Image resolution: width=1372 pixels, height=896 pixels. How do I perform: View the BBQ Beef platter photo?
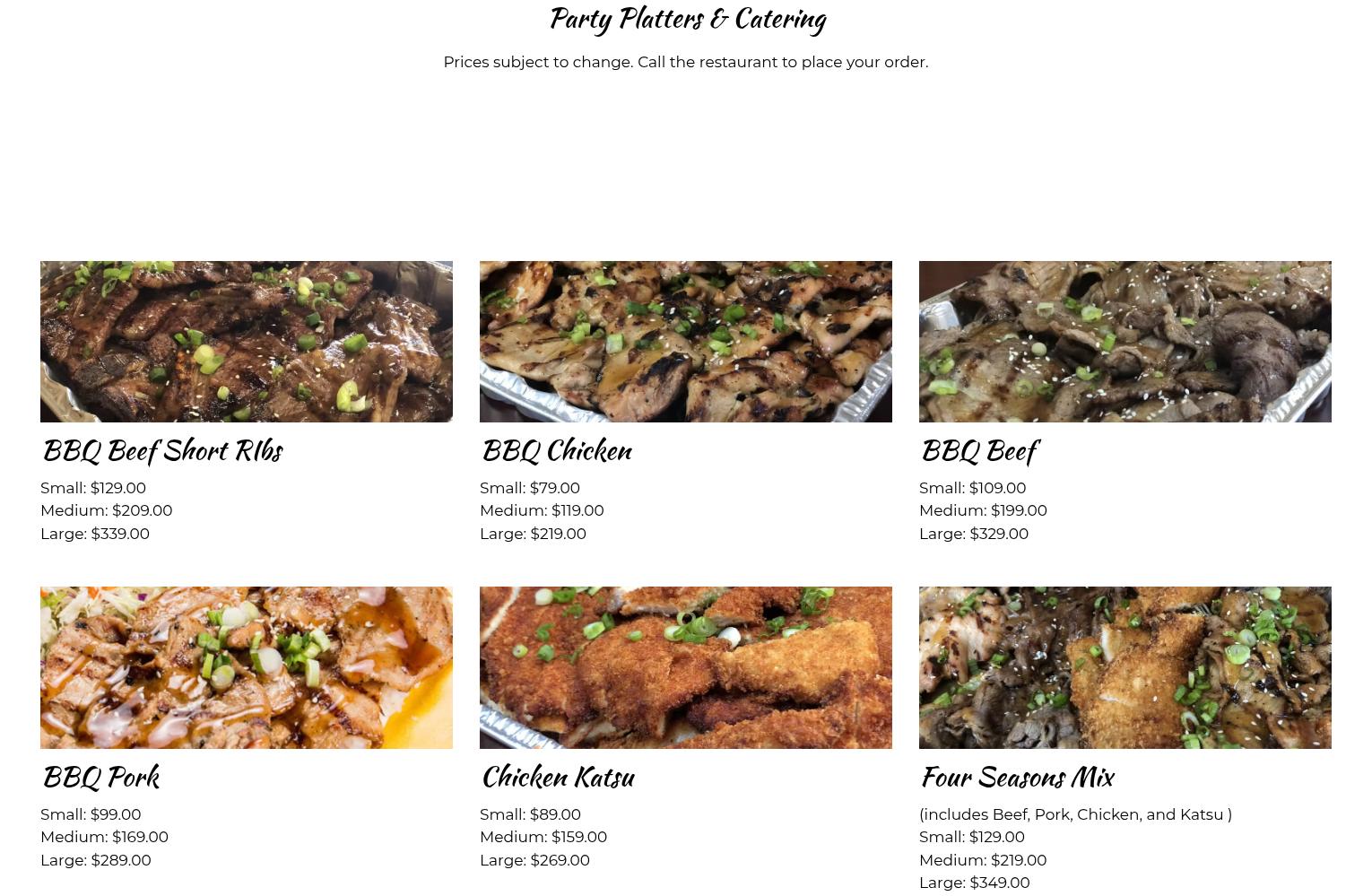point(1125,342)
